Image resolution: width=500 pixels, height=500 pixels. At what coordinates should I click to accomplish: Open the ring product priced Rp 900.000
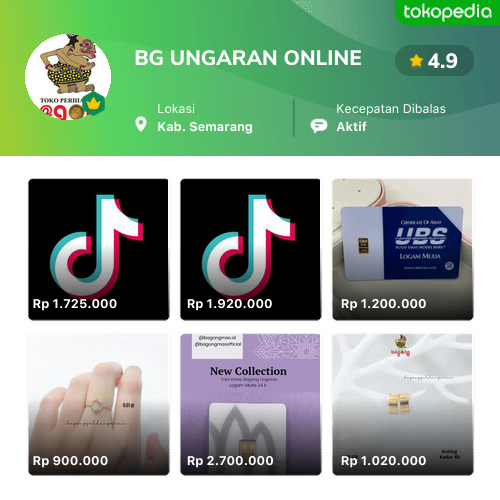click(x=99, y=404)
